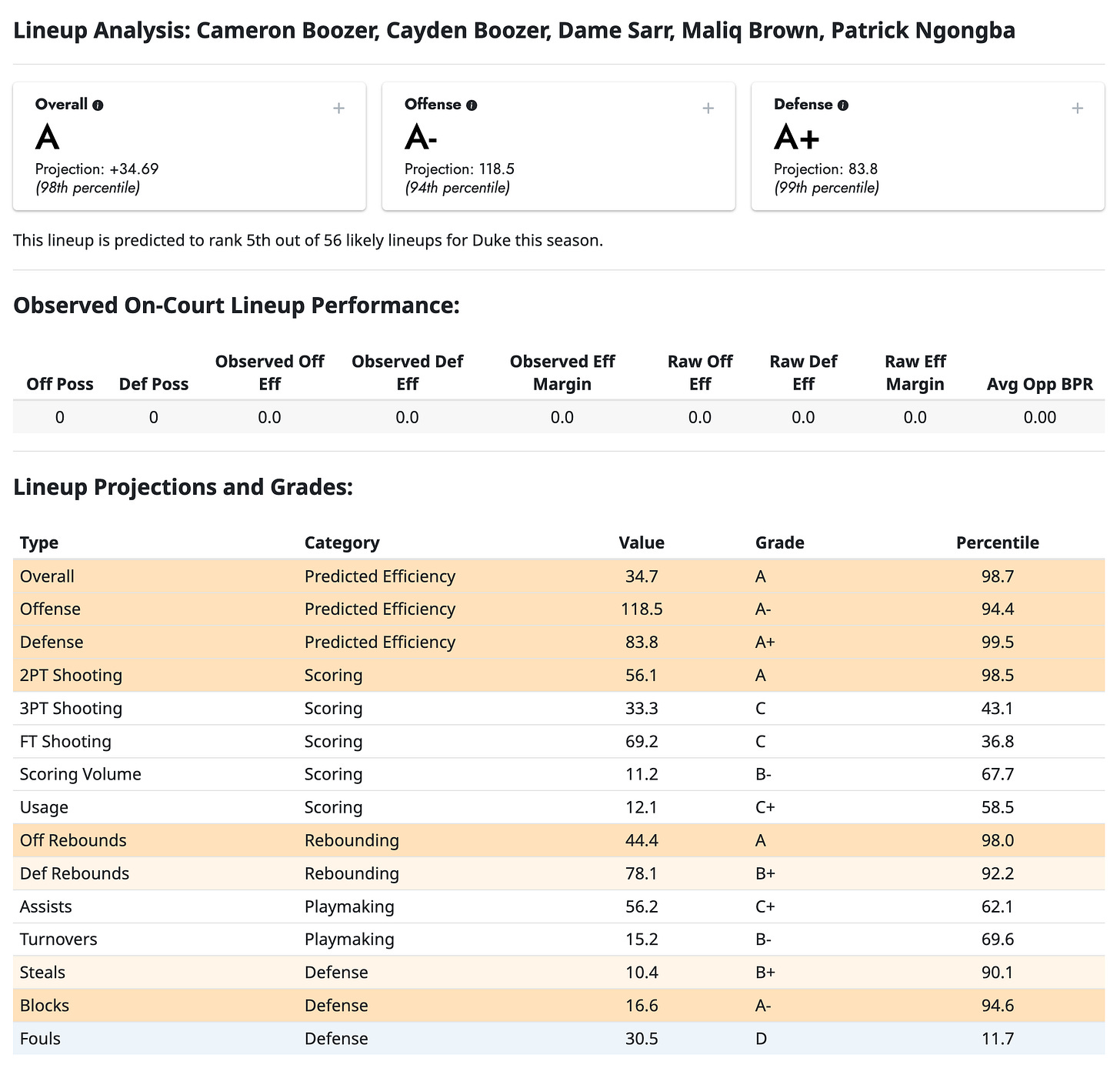Select the Usage row label
The image size is (1120, 1068).
point(44,807)
